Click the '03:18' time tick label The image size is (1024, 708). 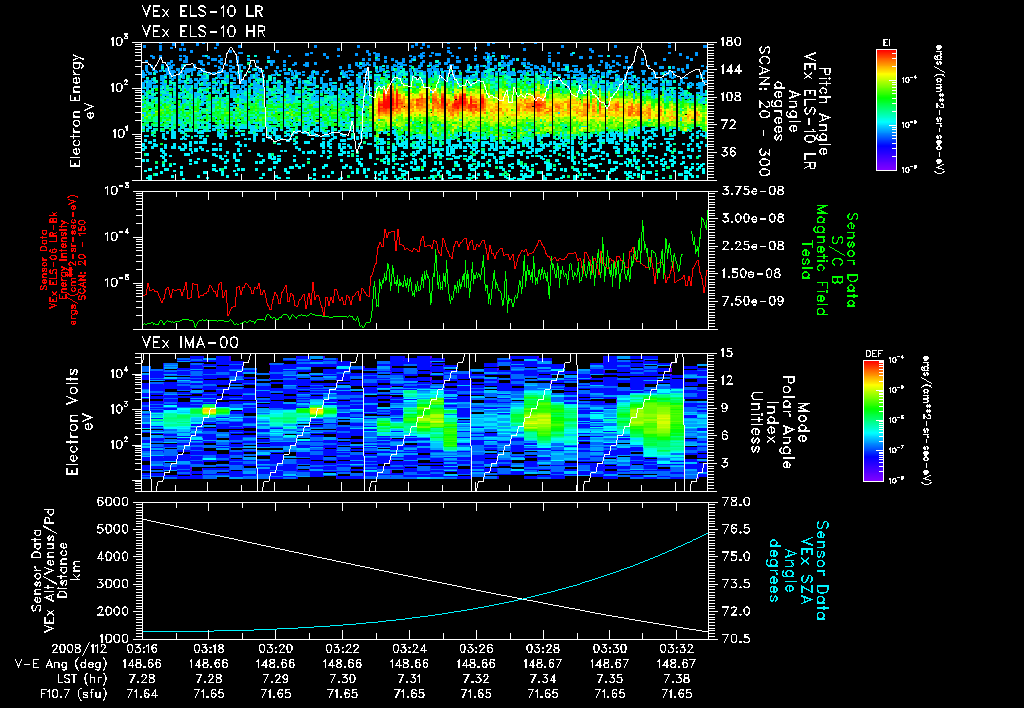pos(209,649)
